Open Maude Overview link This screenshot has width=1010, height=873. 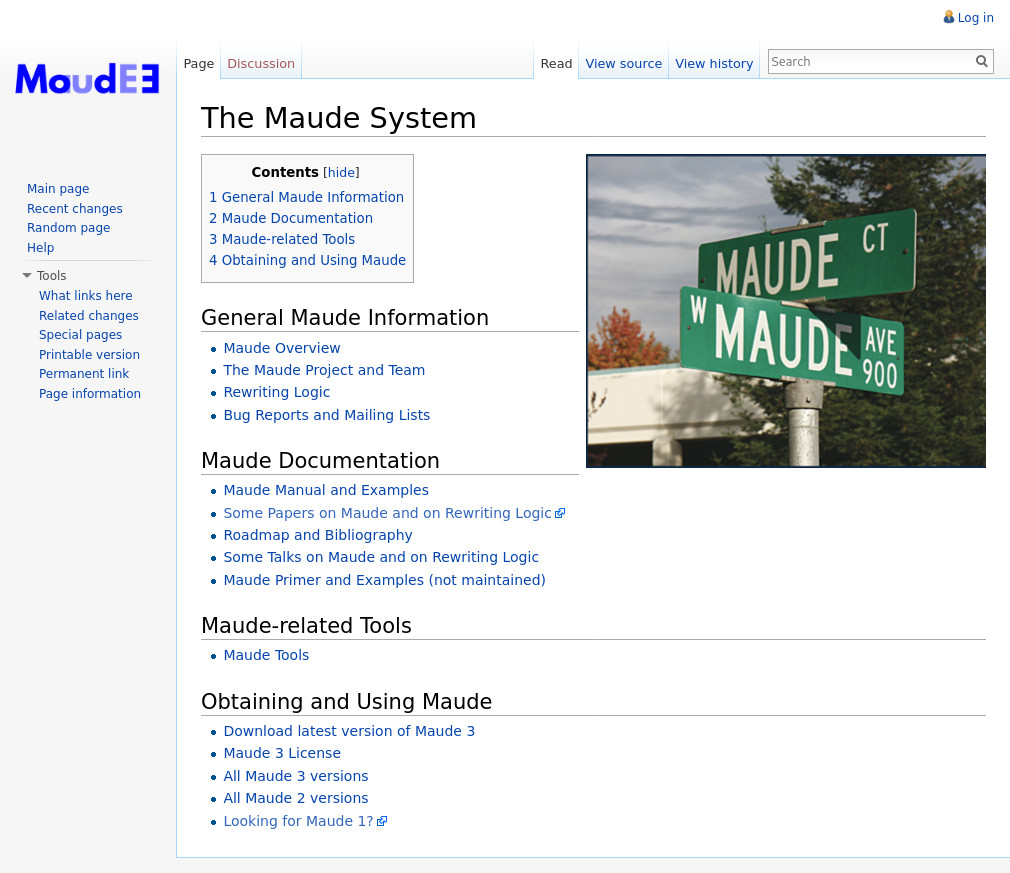tap(281, 348)
